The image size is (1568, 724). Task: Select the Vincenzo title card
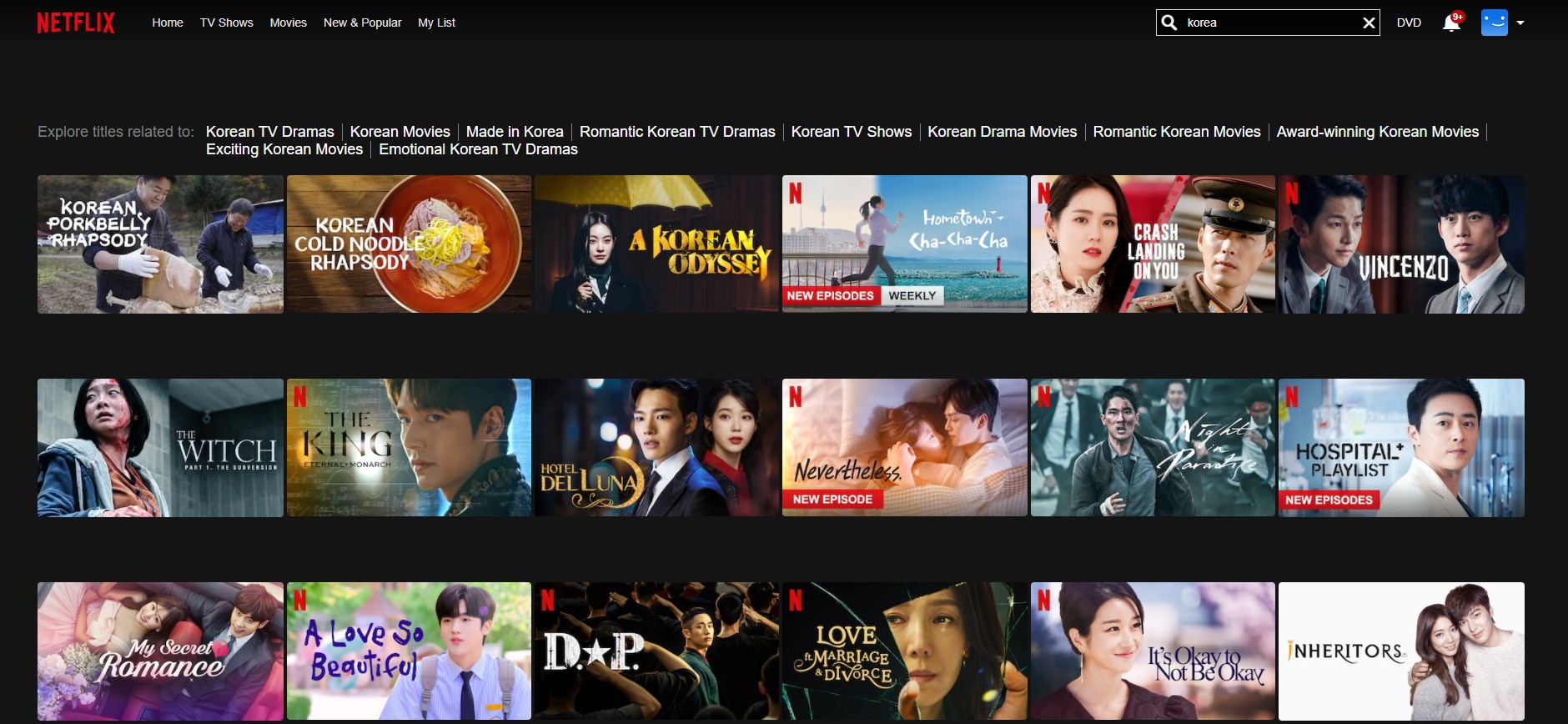1401,244
